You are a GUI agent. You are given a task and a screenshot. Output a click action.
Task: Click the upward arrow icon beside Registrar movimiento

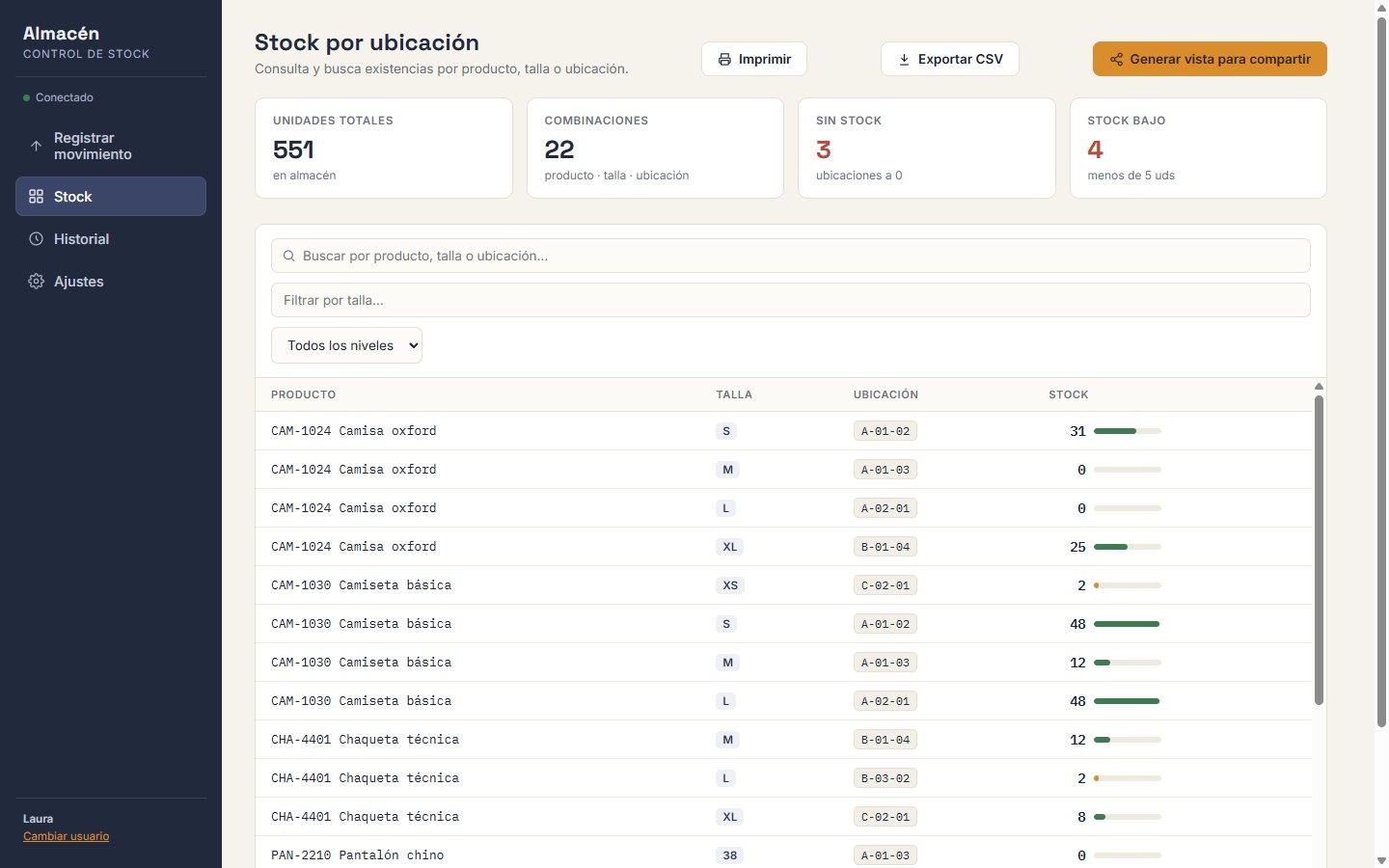coord(36,147)
